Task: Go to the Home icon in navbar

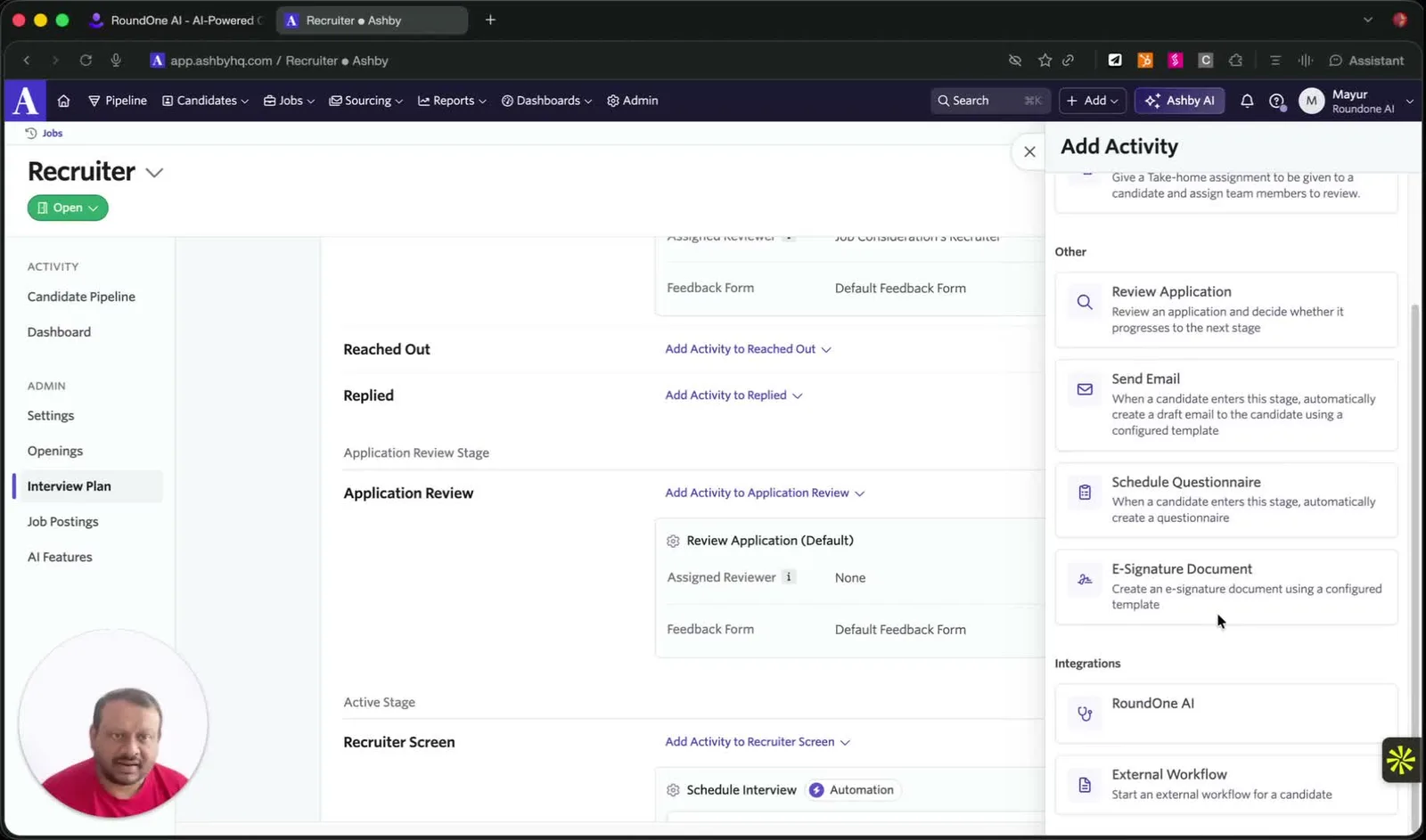Action: [63, 101]
